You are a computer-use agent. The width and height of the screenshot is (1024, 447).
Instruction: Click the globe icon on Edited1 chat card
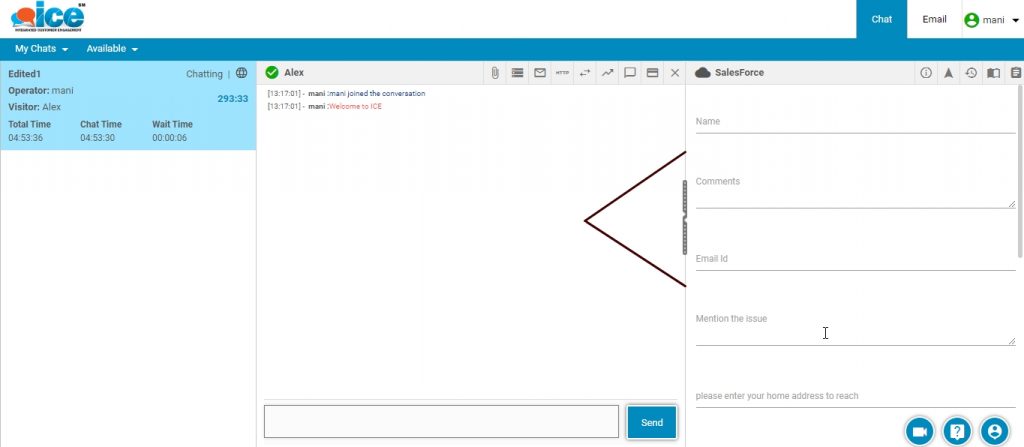pyautogui.click(x=241, y=73)
